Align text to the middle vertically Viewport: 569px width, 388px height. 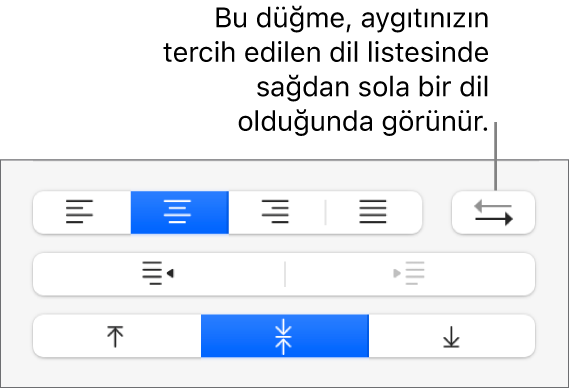point(285,336)
